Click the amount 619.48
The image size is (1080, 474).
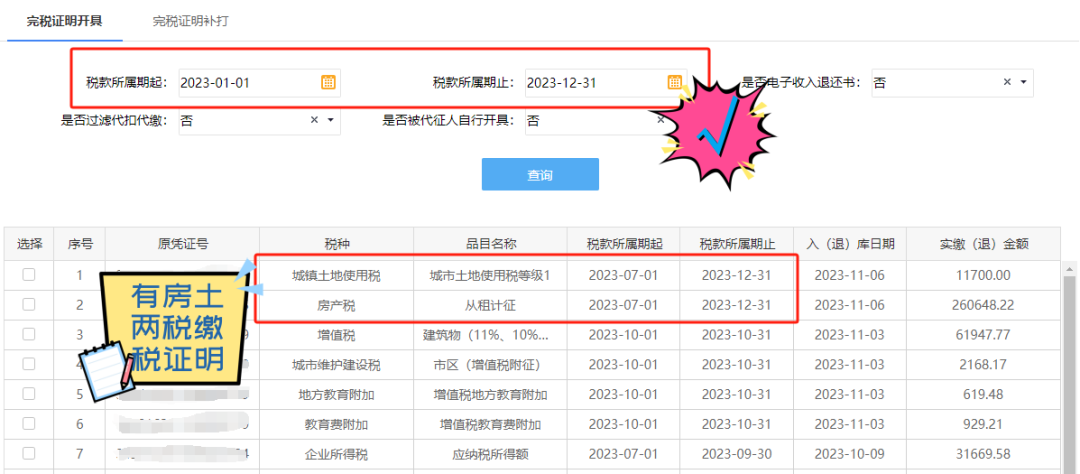pyautogui.click(x=984, y=395)
